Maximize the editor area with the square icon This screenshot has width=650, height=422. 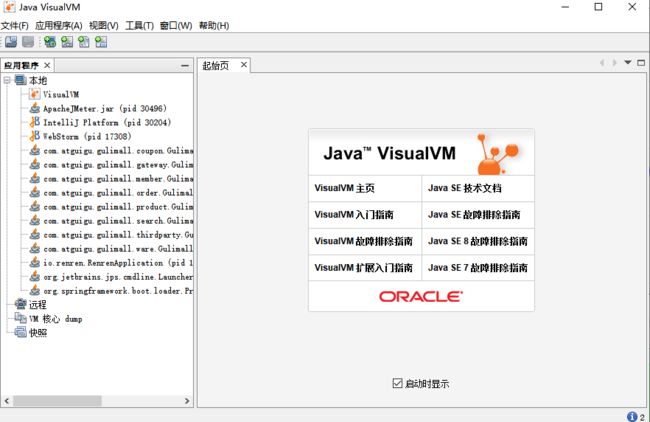pos(641,63)
